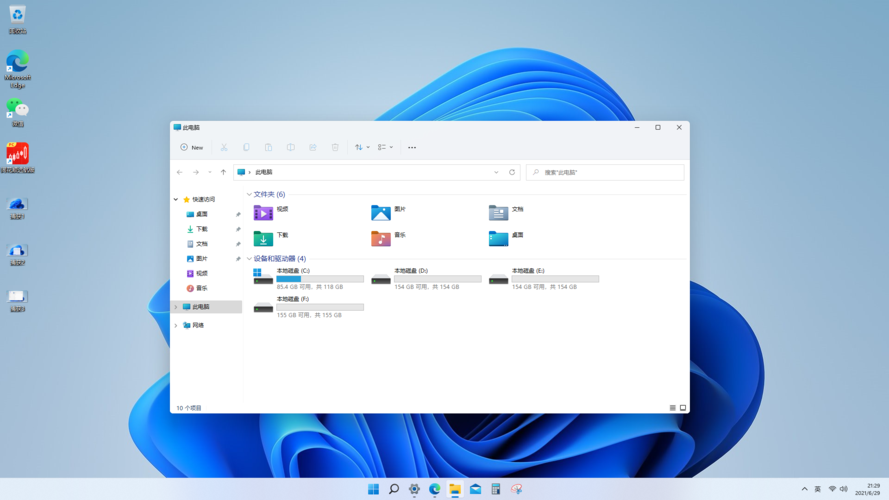Click the New button in the toolbar
889x500 pixels.
(x=192, y=147)
